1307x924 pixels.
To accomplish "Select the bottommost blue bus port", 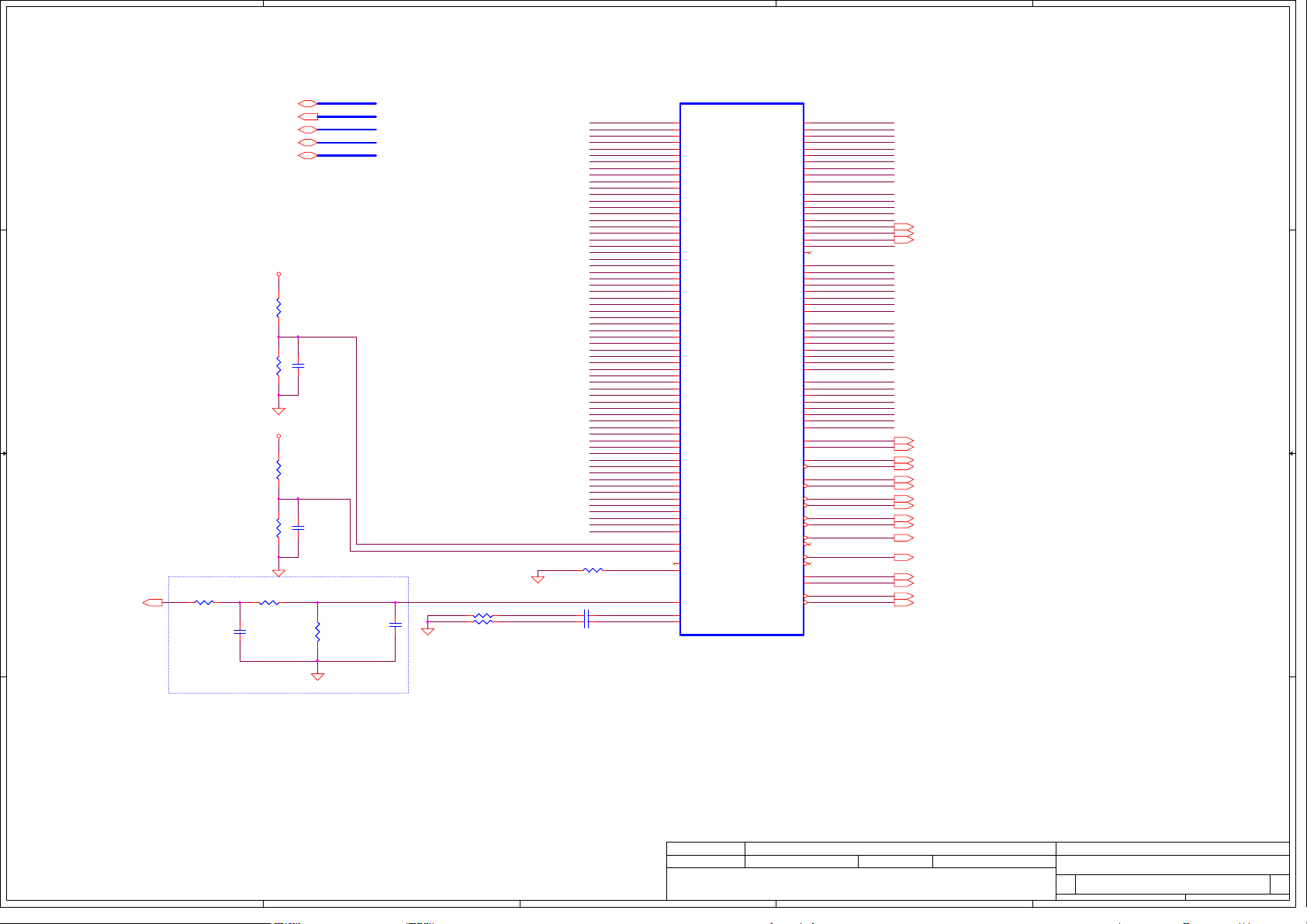I will coord(308,156).
